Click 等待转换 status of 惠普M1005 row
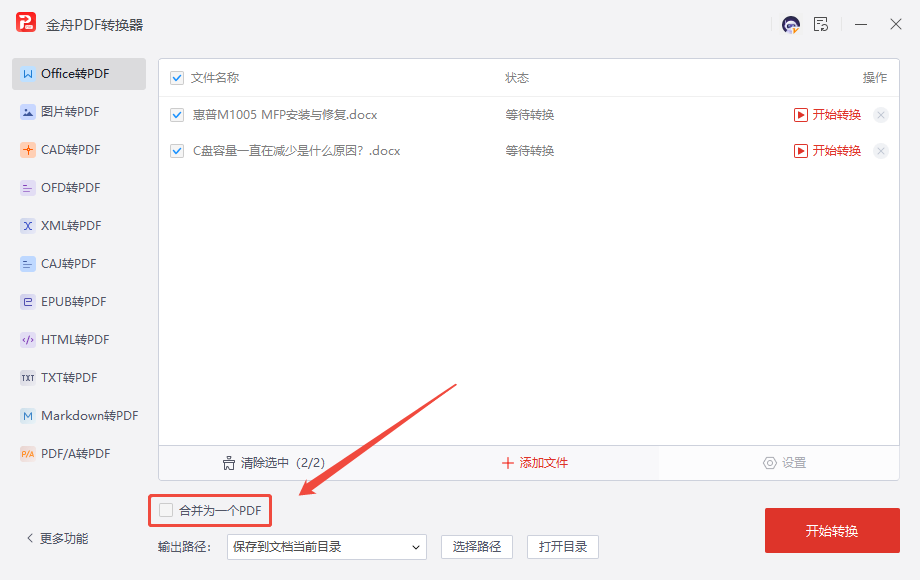 530,115
